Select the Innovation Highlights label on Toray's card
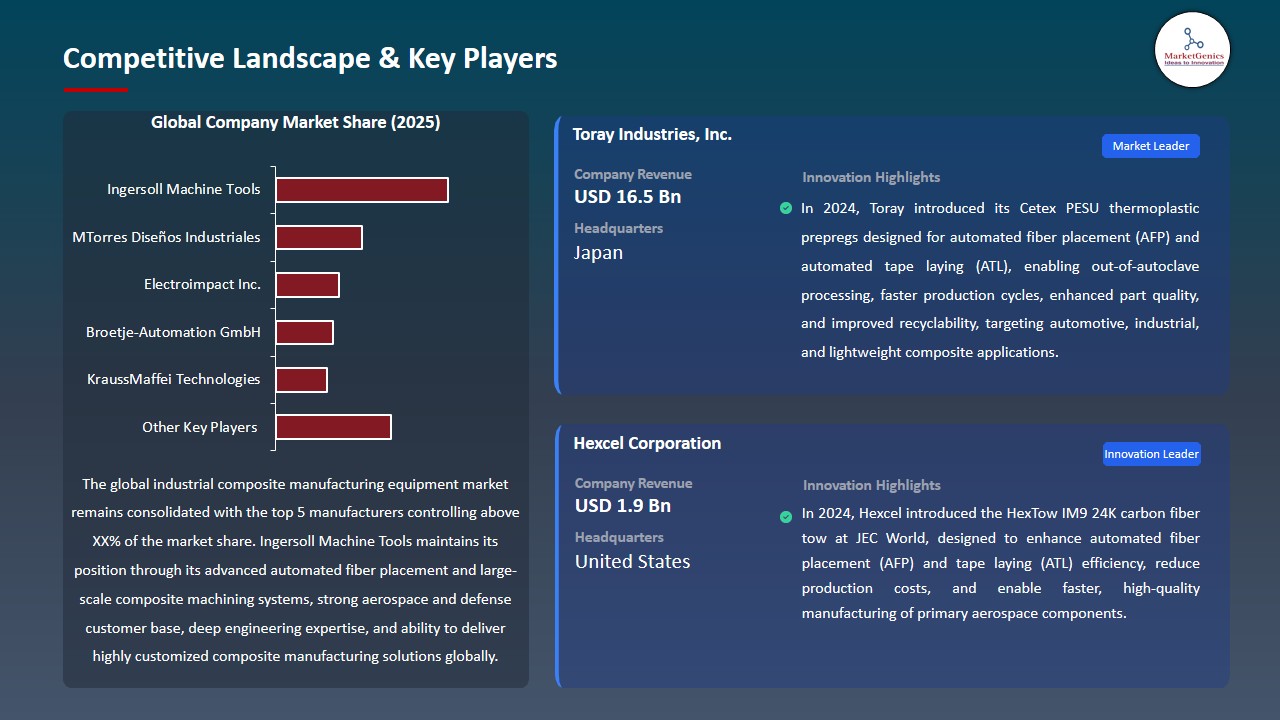1280x720 pixels. [870, 177]
